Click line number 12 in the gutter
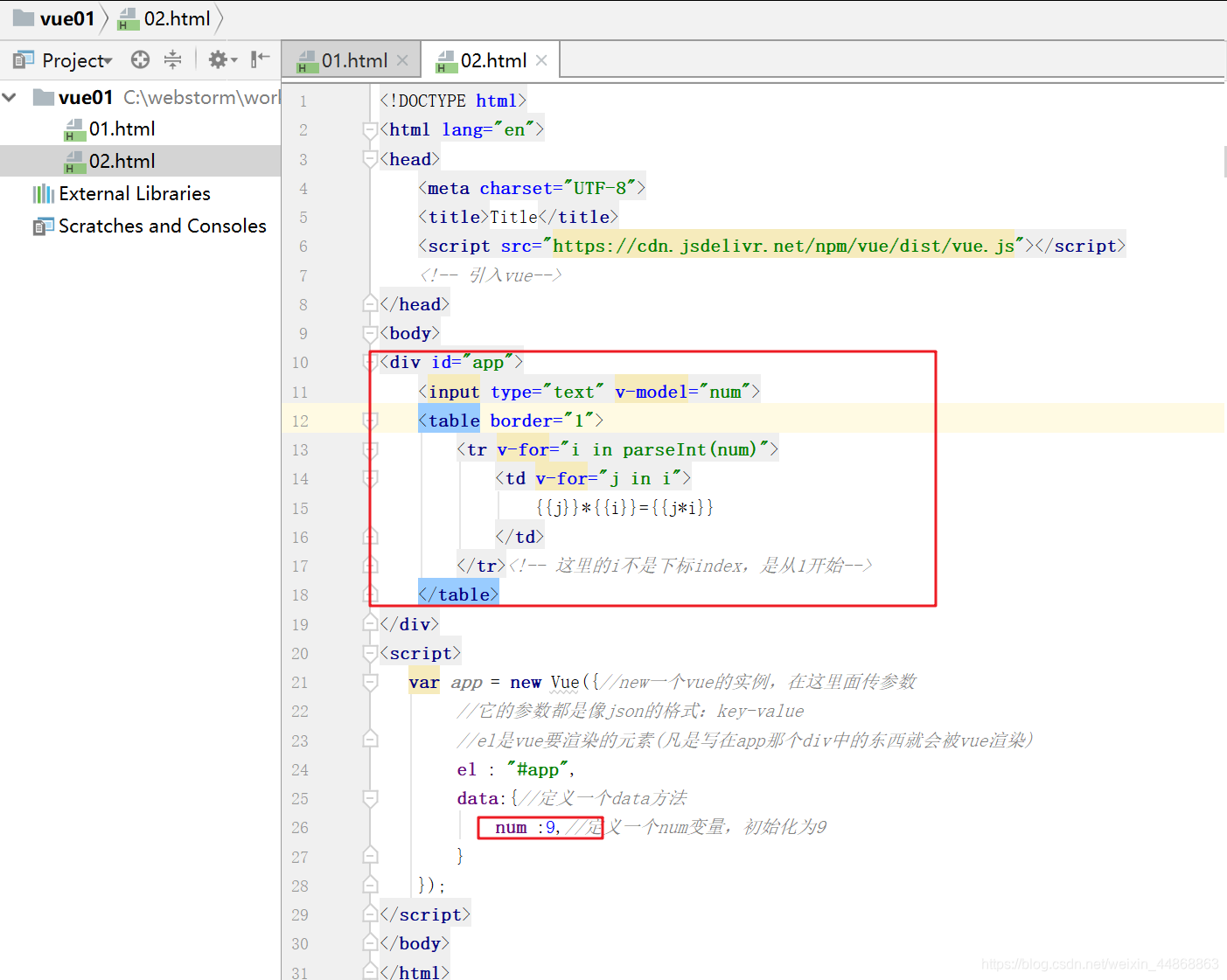 tap(300, 420)
